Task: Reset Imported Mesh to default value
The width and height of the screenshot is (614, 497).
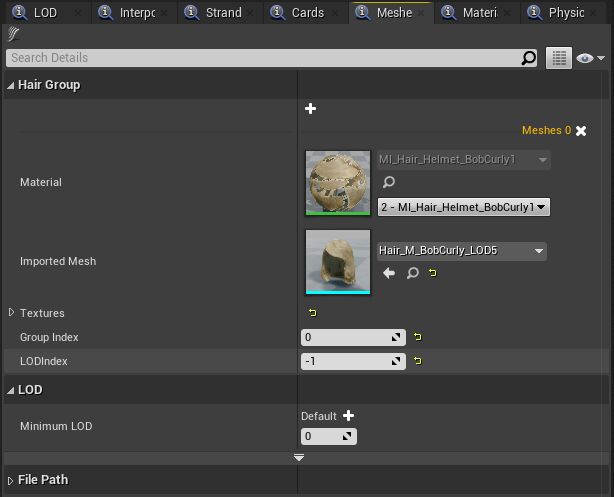Action: tap(433, 272)
